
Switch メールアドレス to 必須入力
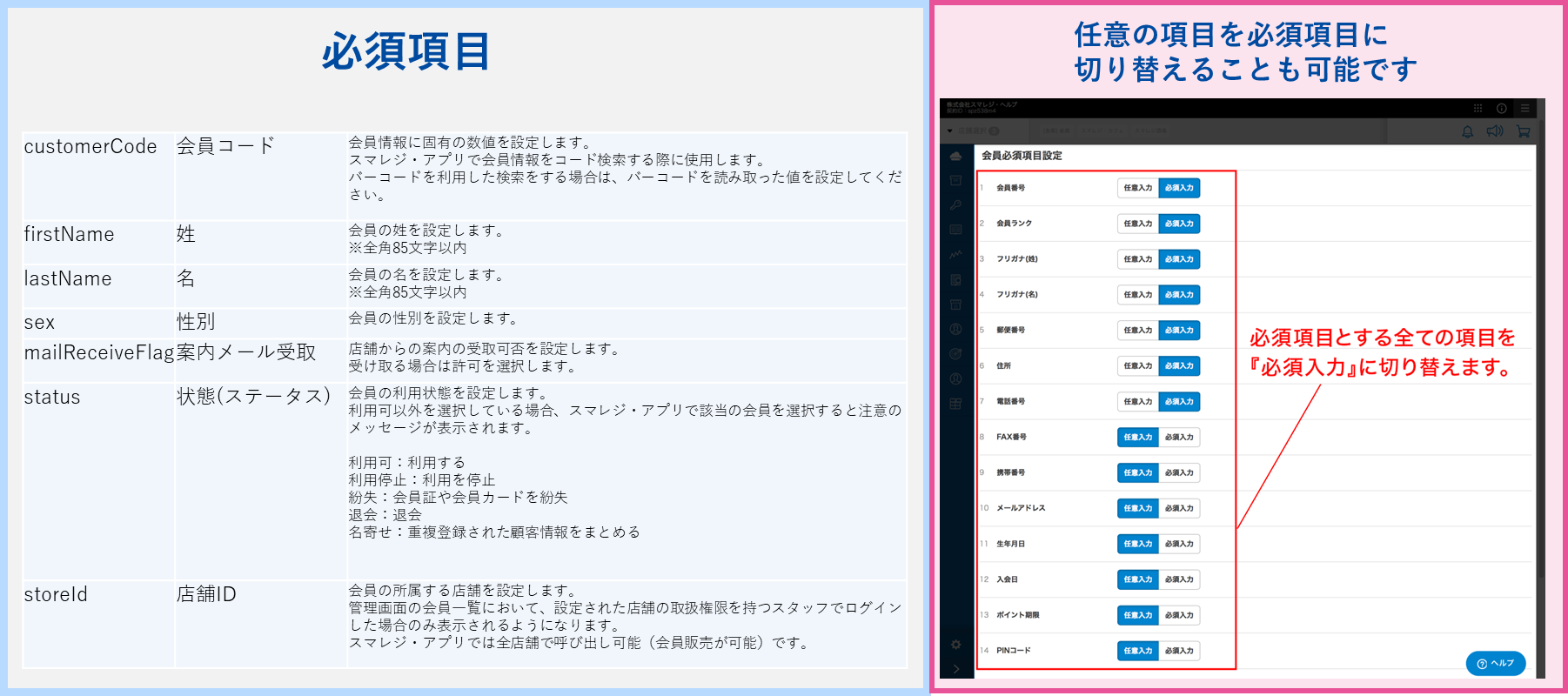[x=1179, y=508]
